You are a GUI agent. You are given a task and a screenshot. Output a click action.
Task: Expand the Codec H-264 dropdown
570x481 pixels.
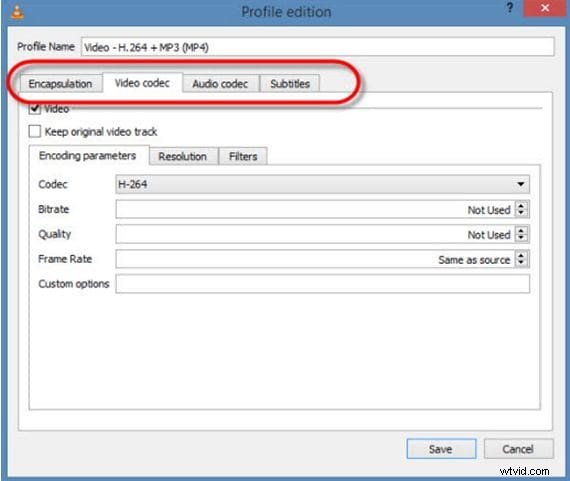pyautogui.click(x=322, y=184)
